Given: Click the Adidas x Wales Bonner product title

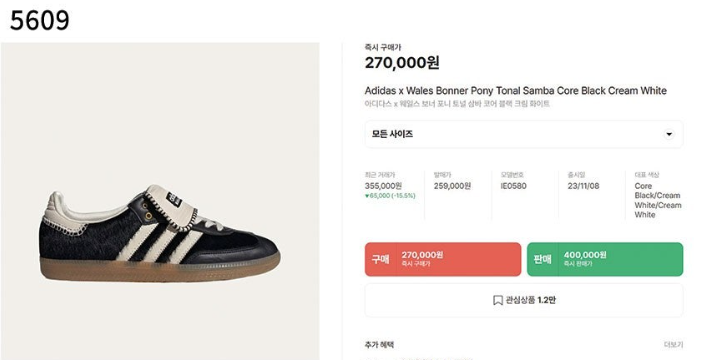Looking at the screenshot, I should coord(516,90).
